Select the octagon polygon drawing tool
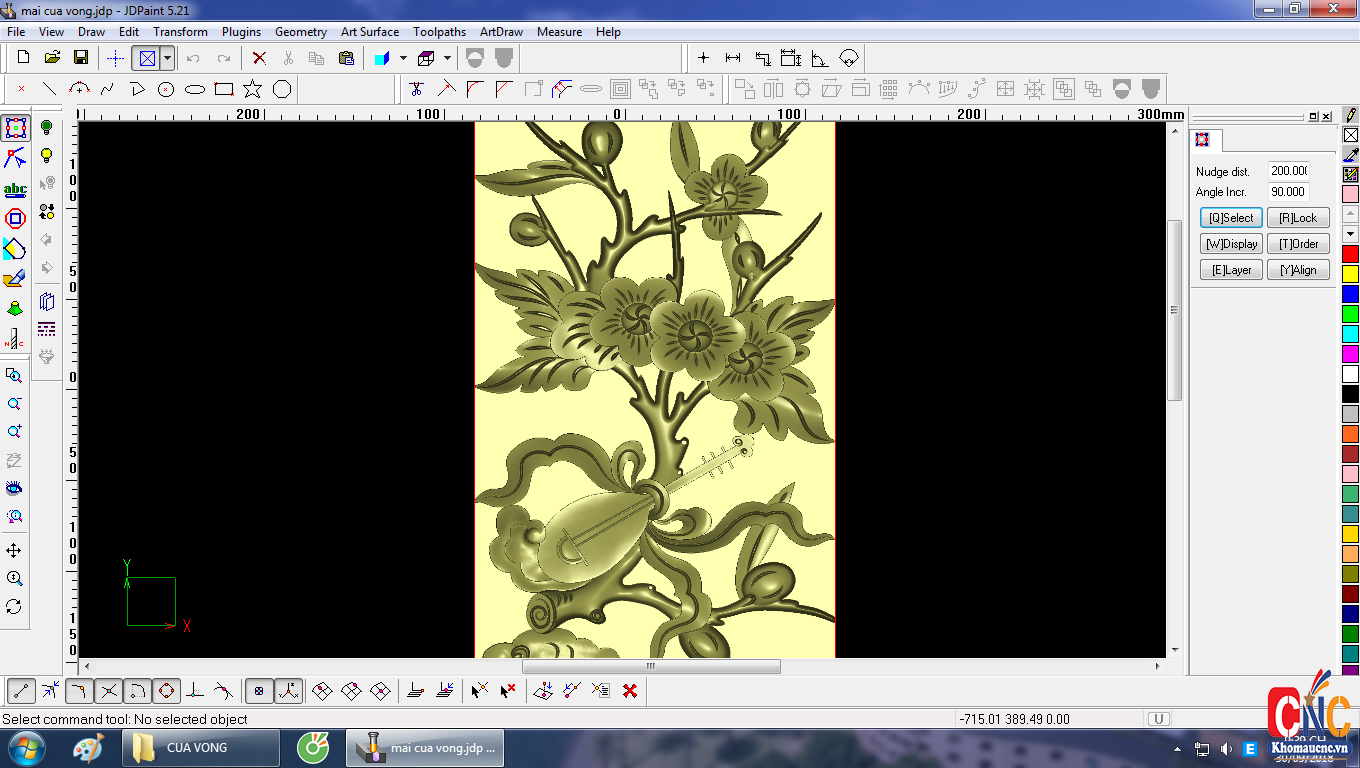 point(282,89)
